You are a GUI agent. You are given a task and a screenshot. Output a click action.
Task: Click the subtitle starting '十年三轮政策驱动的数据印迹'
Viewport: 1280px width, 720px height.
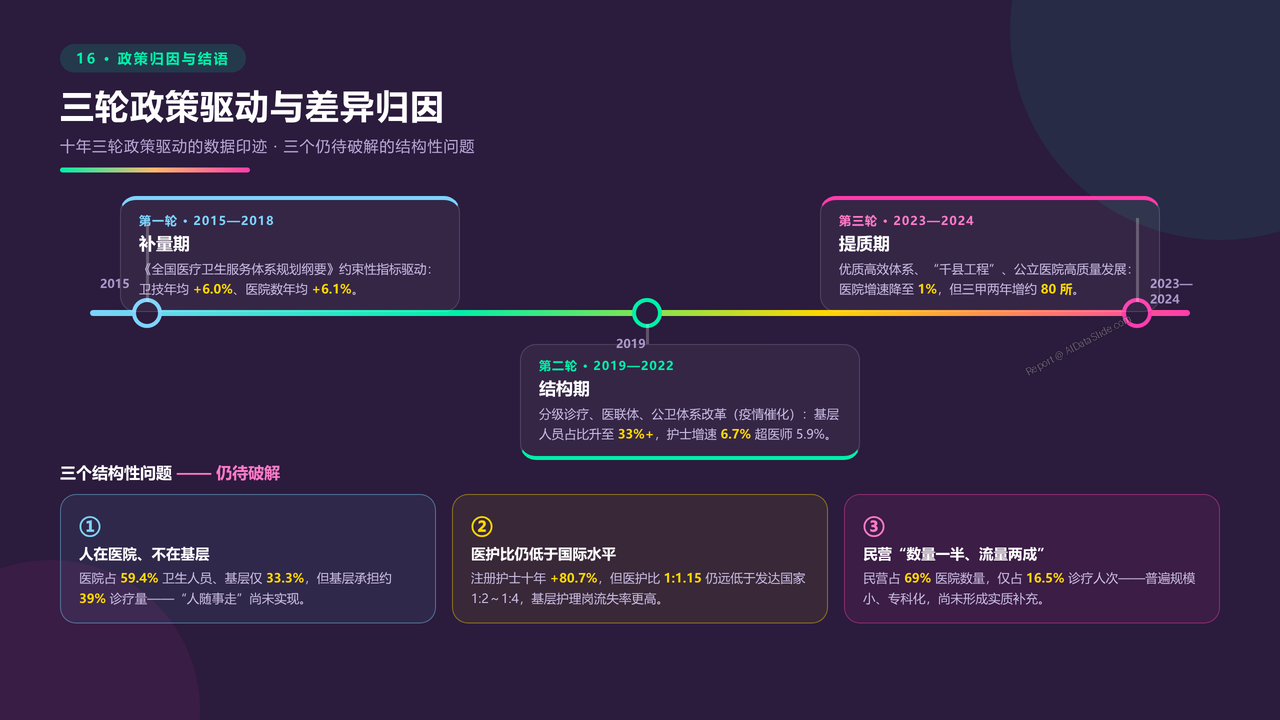tap(267, 146)
